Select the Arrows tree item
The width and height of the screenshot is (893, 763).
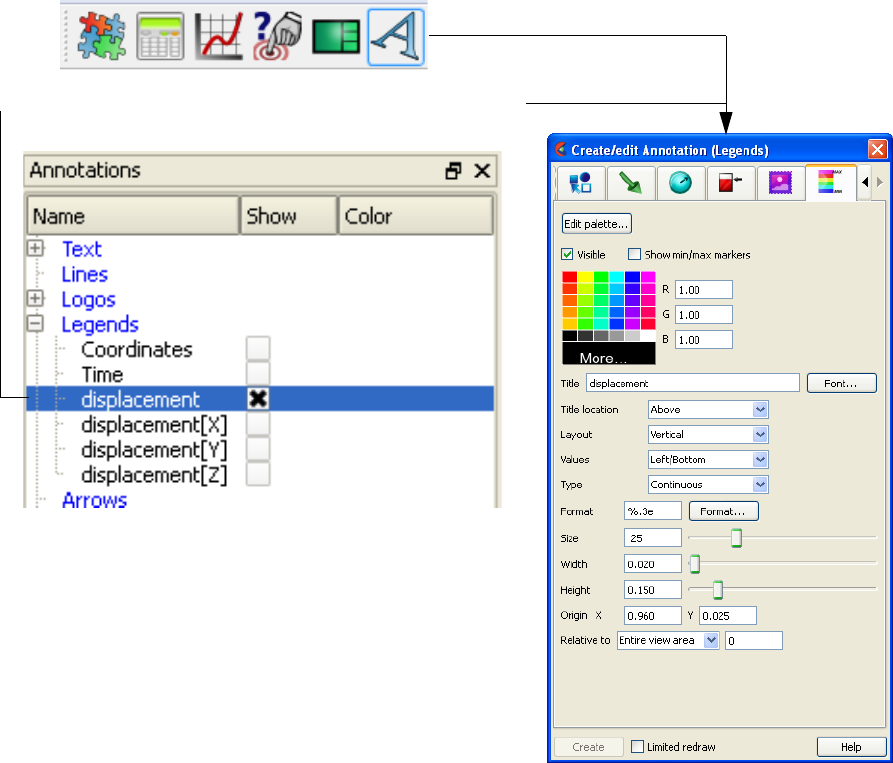[x=95, y=500]
